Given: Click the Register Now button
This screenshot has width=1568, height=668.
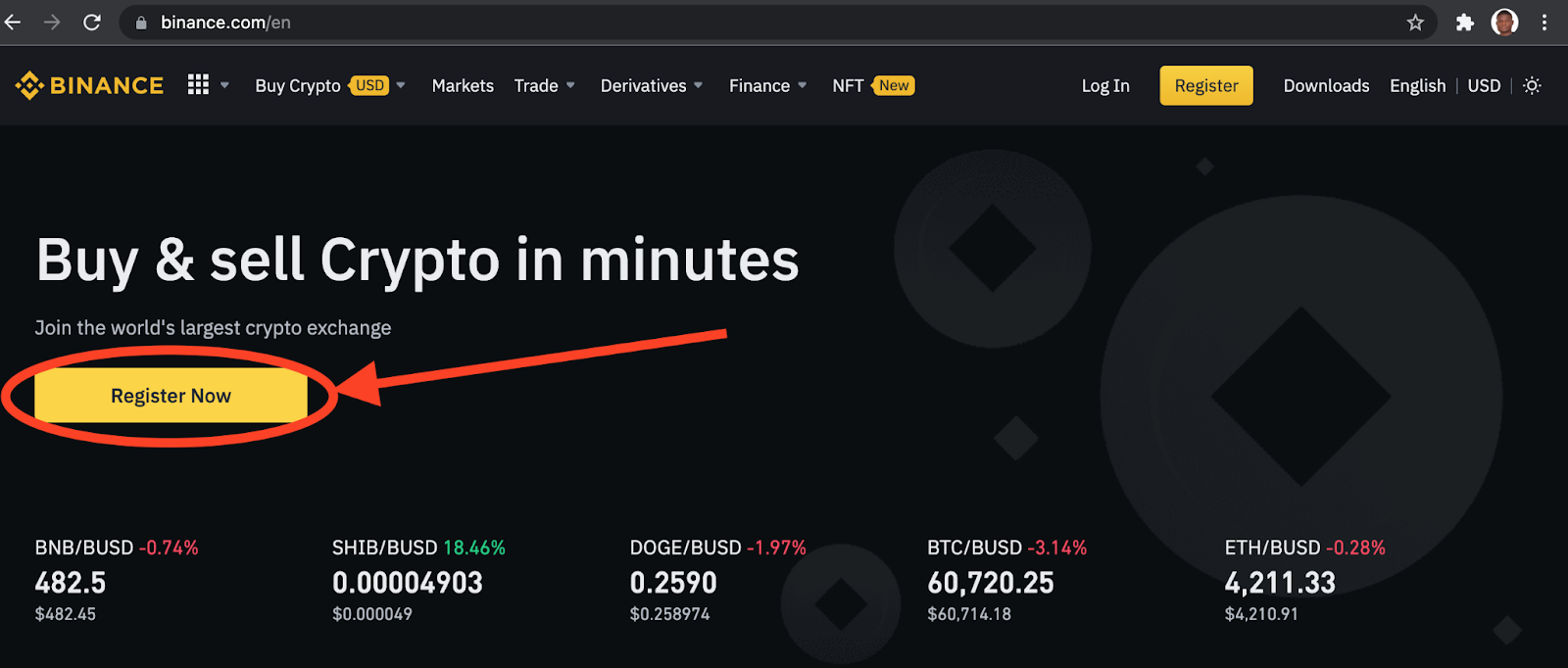Looking at the screenshot, I should tap(171, 396).
